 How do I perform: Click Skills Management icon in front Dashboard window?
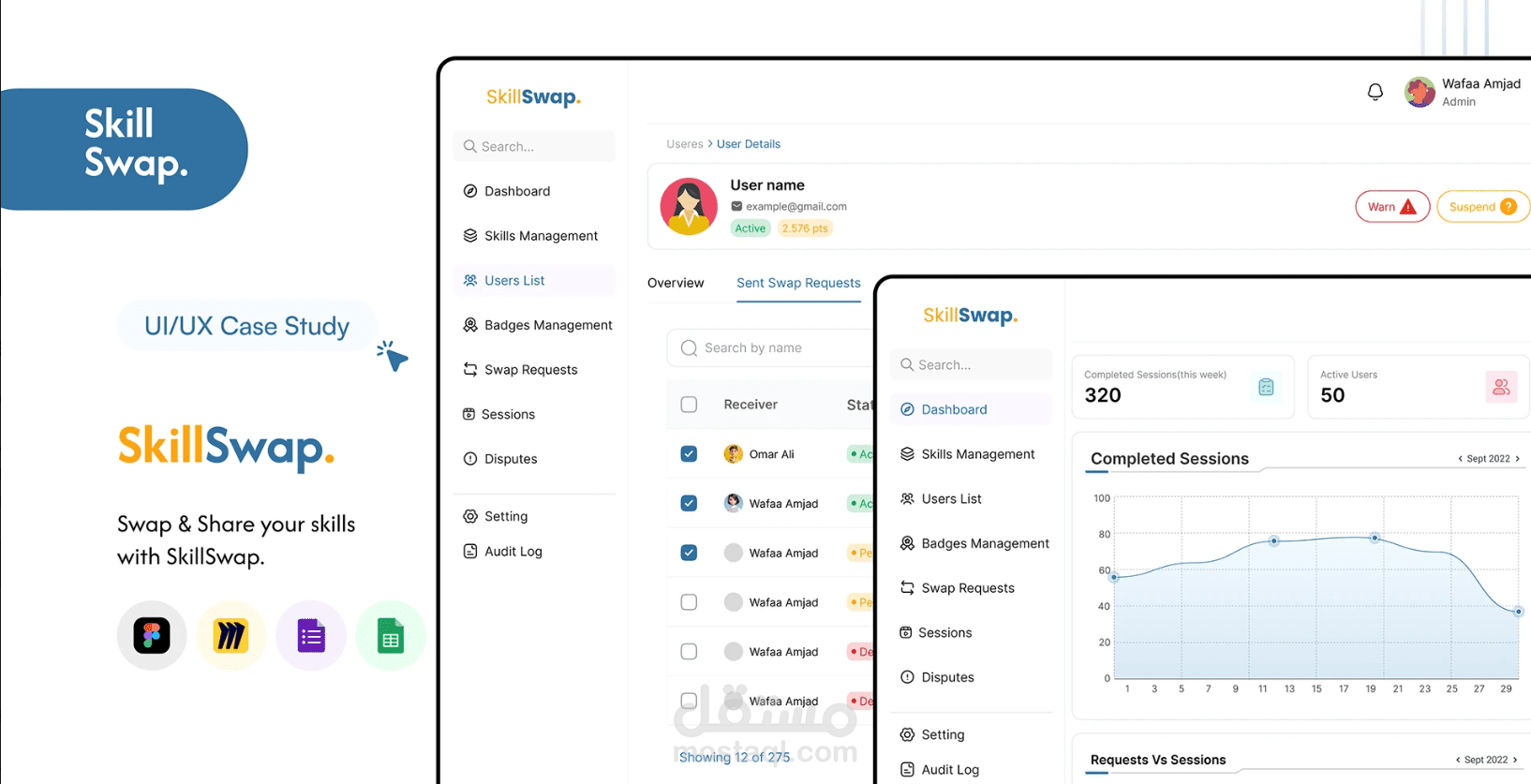[x=907, y=454]
